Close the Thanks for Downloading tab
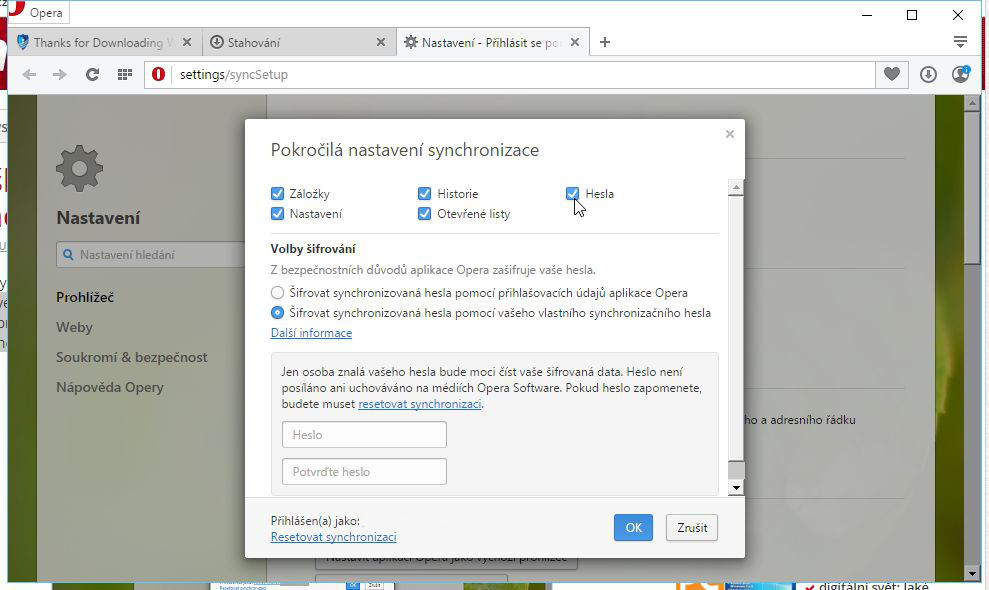 point(187,42)
